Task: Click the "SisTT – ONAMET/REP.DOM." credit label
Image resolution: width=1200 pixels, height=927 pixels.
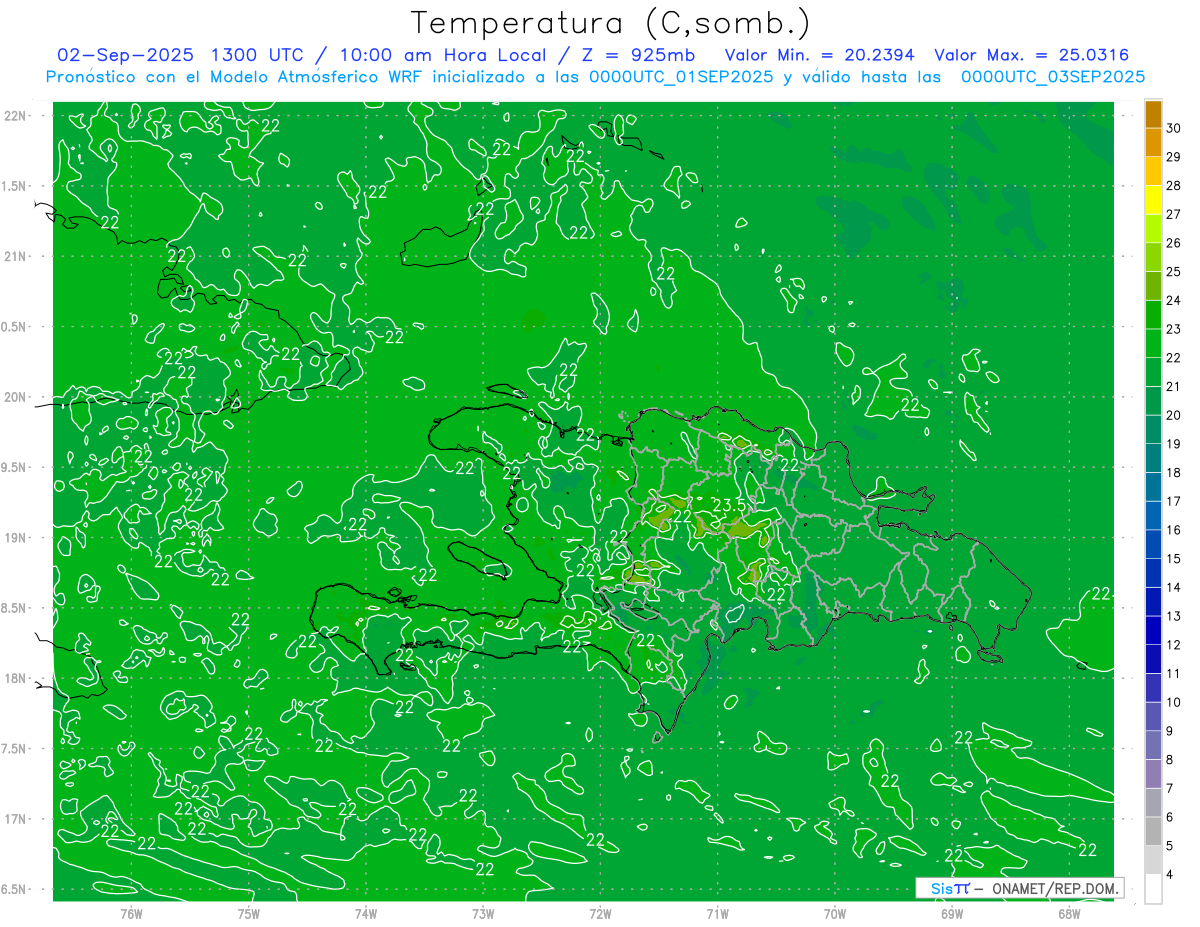Action: (1019, 888)
